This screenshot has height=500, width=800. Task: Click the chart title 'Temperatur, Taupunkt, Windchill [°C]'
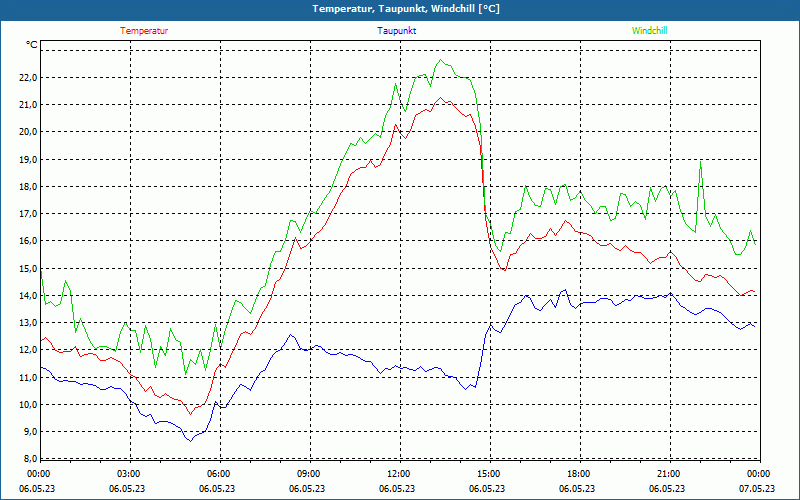[x=406, y=9]
